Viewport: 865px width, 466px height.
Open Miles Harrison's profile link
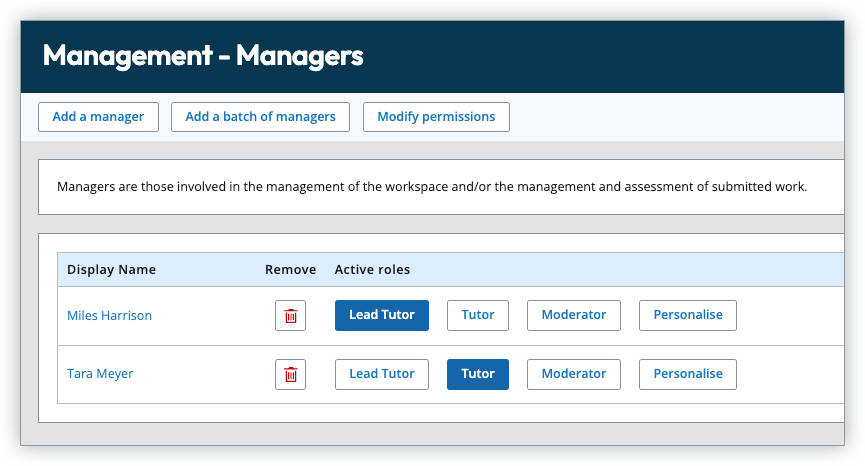click(x=109, y=316)
